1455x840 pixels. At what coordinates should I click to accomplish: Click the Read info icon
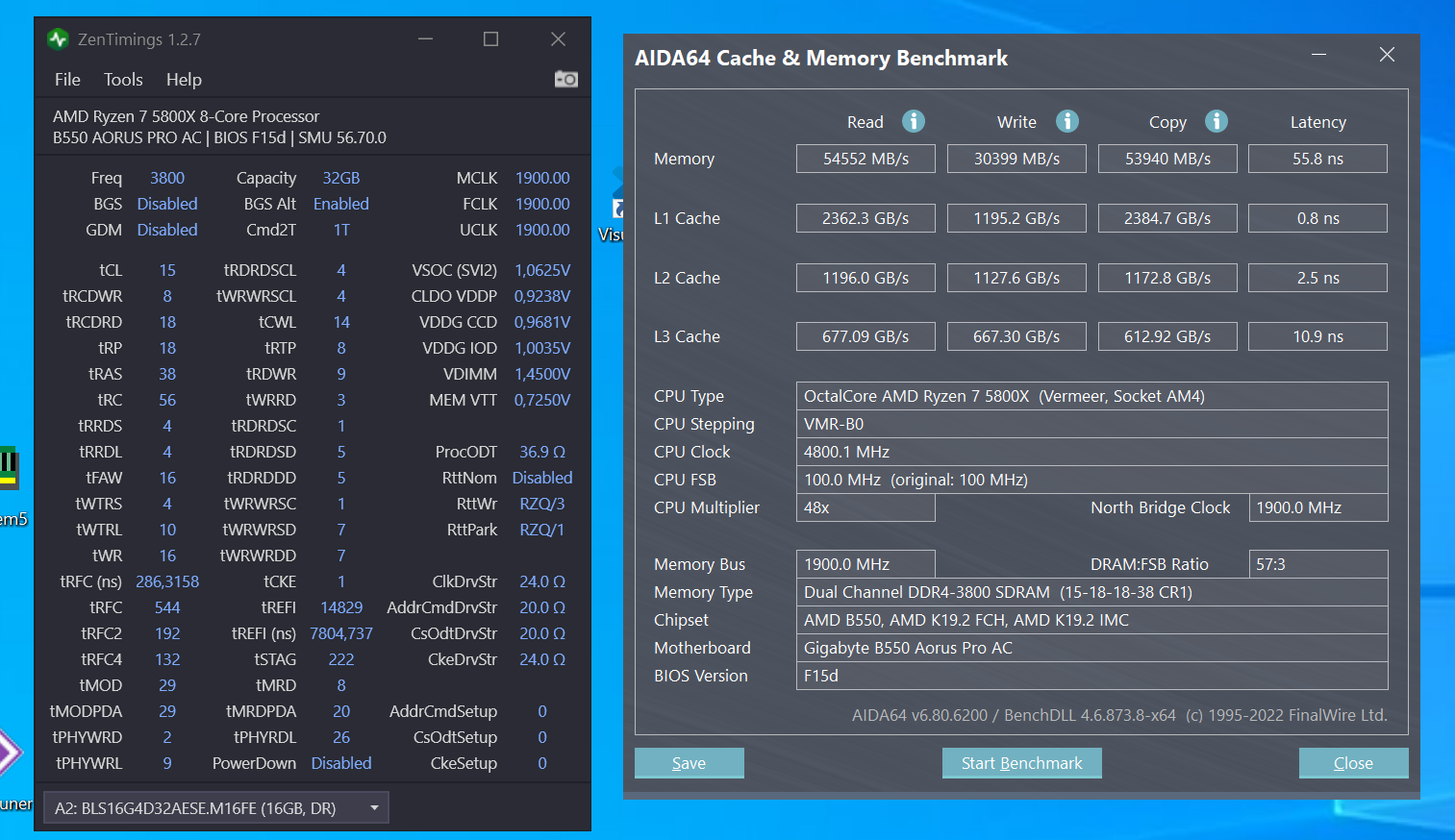click(x=914, y=121)
